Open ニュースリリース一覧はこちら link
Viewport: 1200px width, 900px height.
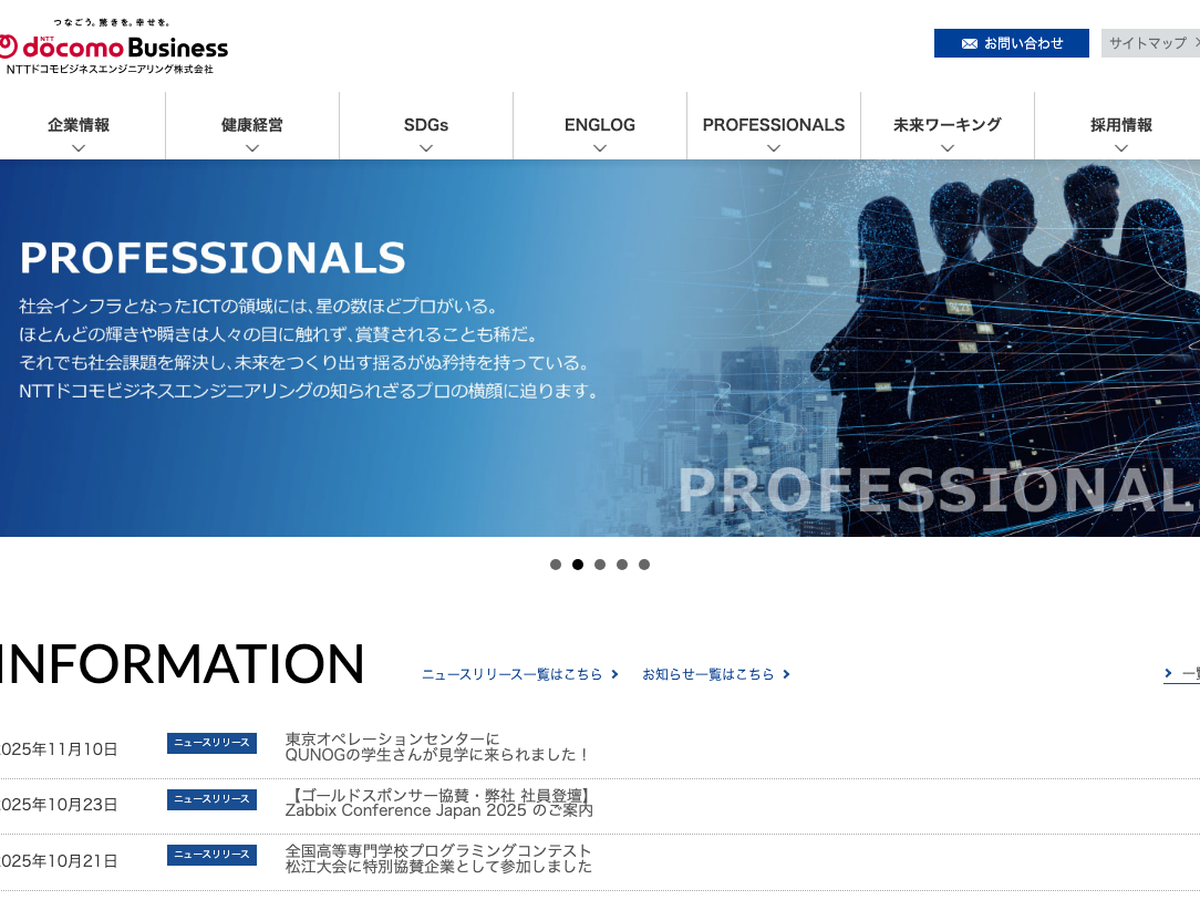point(512,675)
